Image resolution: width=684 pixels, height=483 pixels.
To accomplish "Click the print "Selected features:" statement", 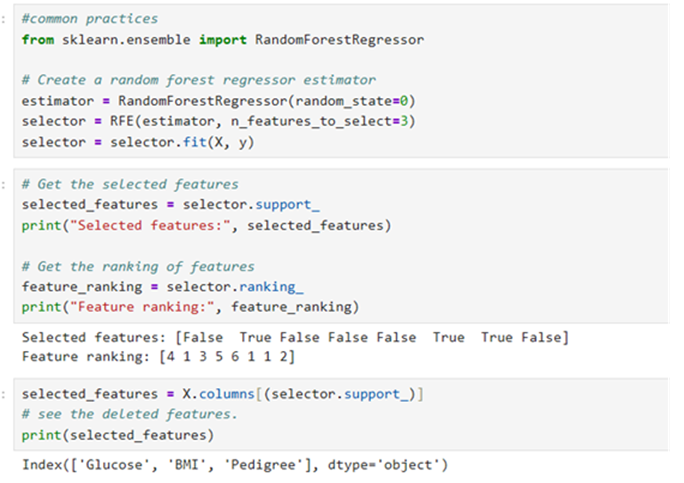I will [206, 225].
